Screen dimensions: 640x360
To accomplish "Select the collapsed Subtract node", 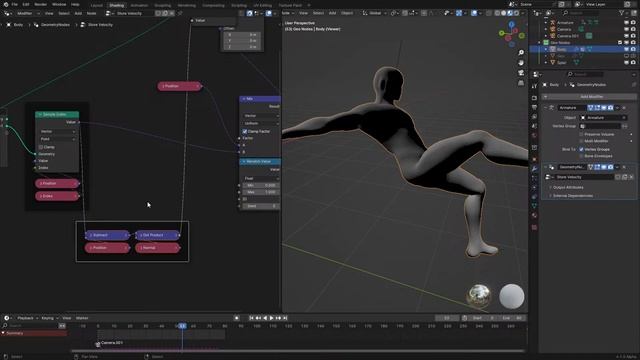I will point(107,235).
